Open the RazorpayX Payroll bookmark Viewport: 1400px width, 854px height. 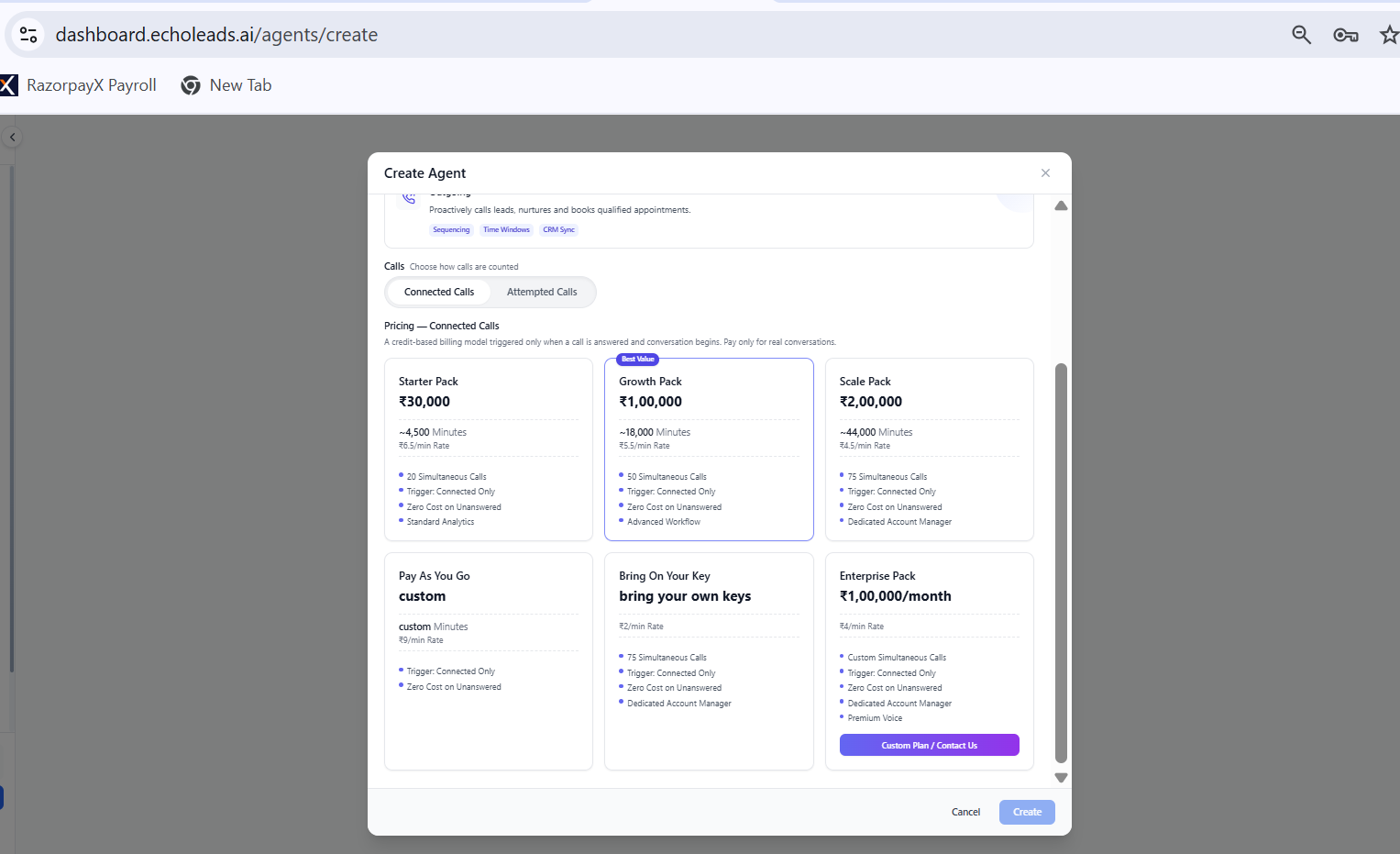(92, 84)
